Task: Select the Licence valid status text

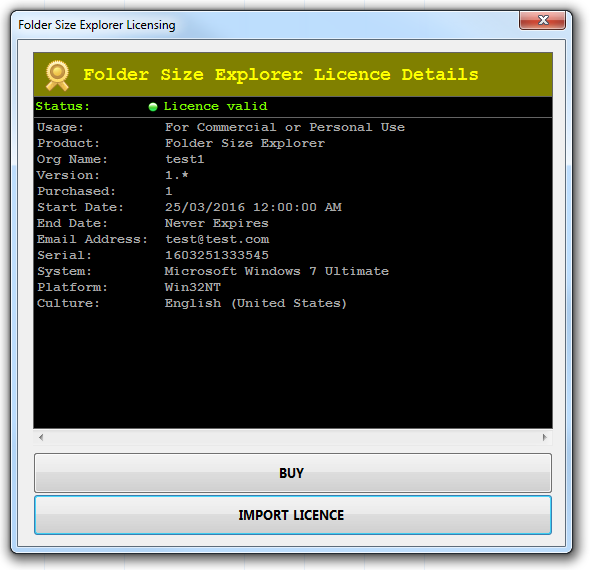Action: point(215,106)
